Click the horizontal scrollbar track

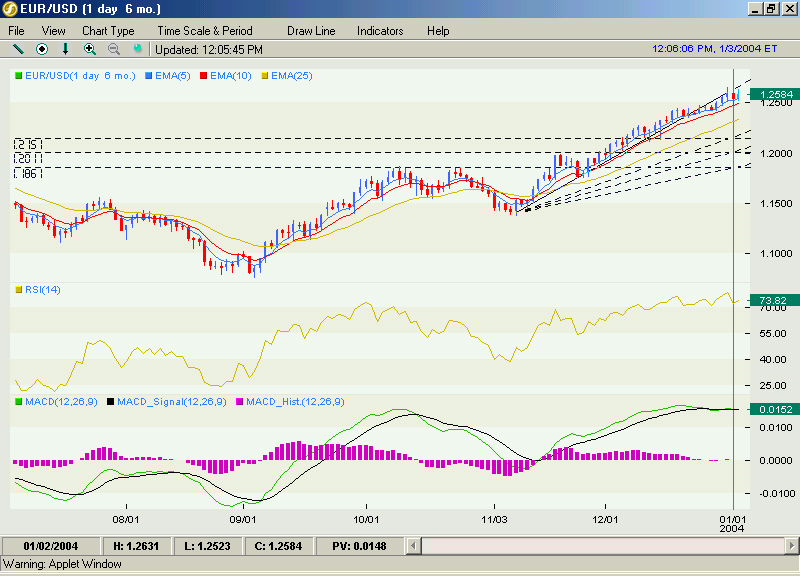pyautogui.click(x=602, y=546)
